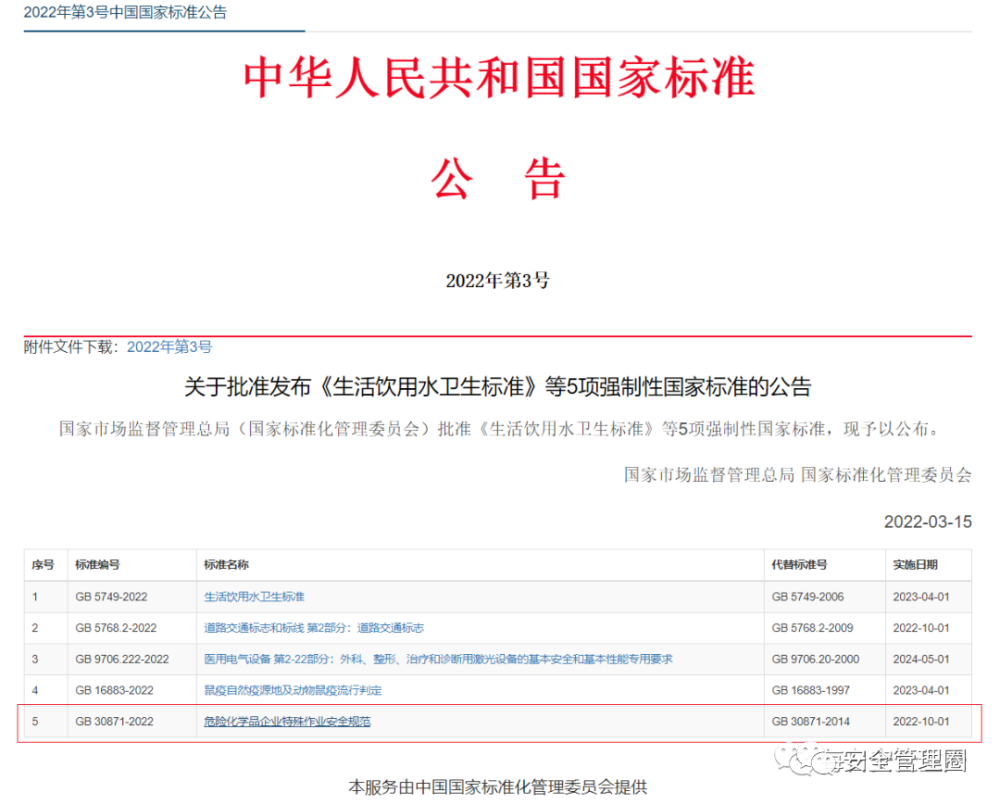The width and height of the screenshot is (1000, 805).
Task: Click the 2024-05-01 implementation date cell
Action: tap(921, 659)
